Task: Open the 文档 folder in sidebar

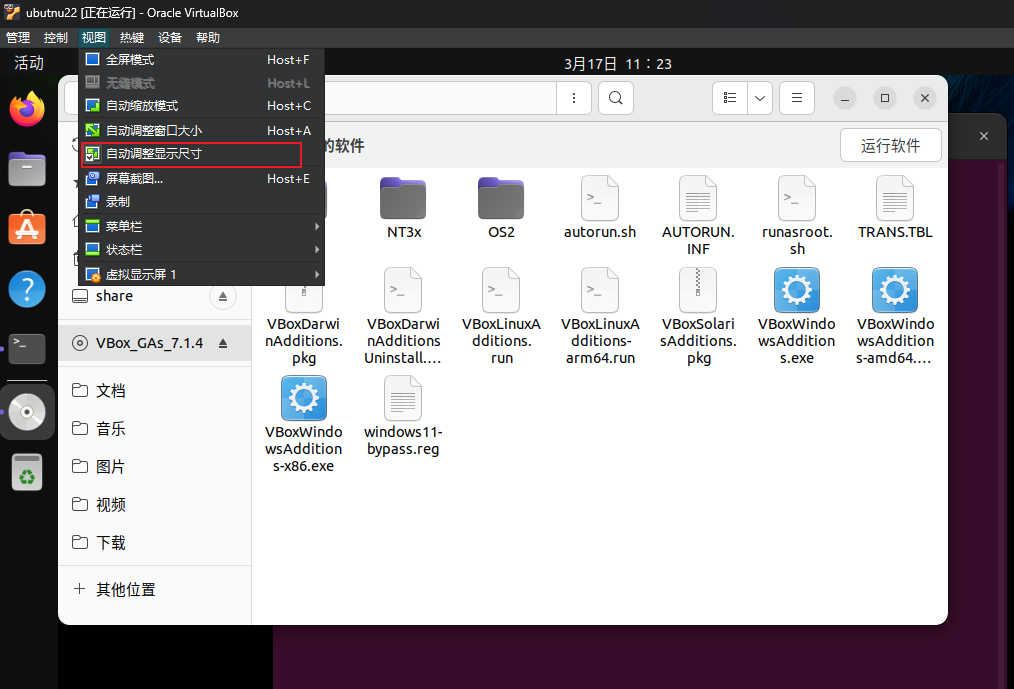Action: click(x=155, y=391)
